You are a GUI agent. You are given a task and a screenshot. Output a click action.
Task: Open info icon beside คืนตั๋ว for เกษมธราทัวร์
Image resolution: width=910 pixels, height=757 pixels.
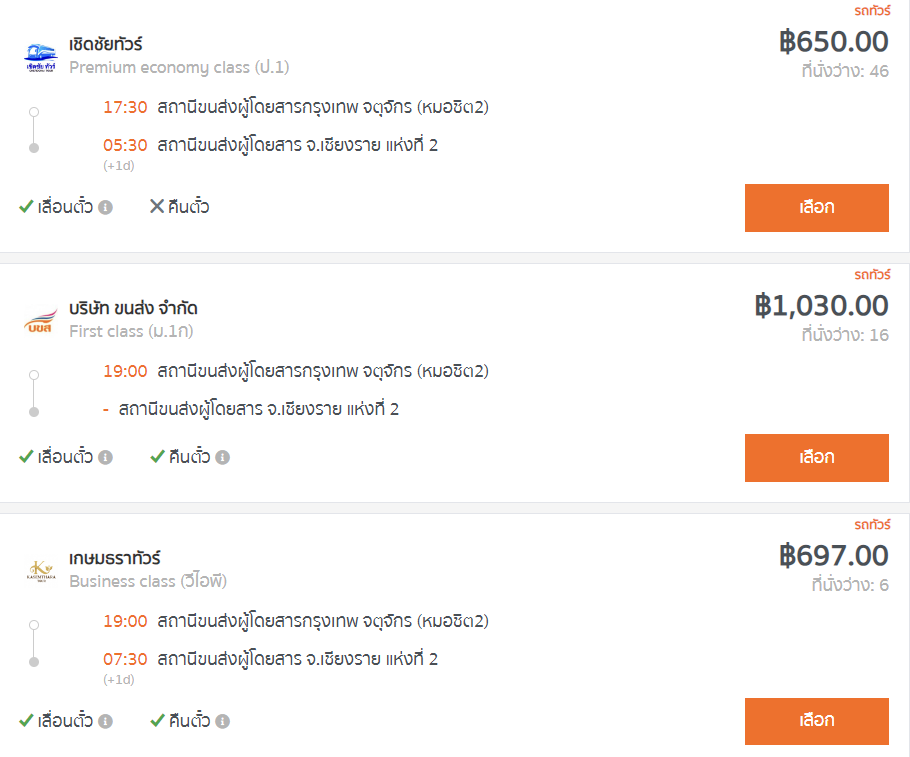tap(222, 721)
